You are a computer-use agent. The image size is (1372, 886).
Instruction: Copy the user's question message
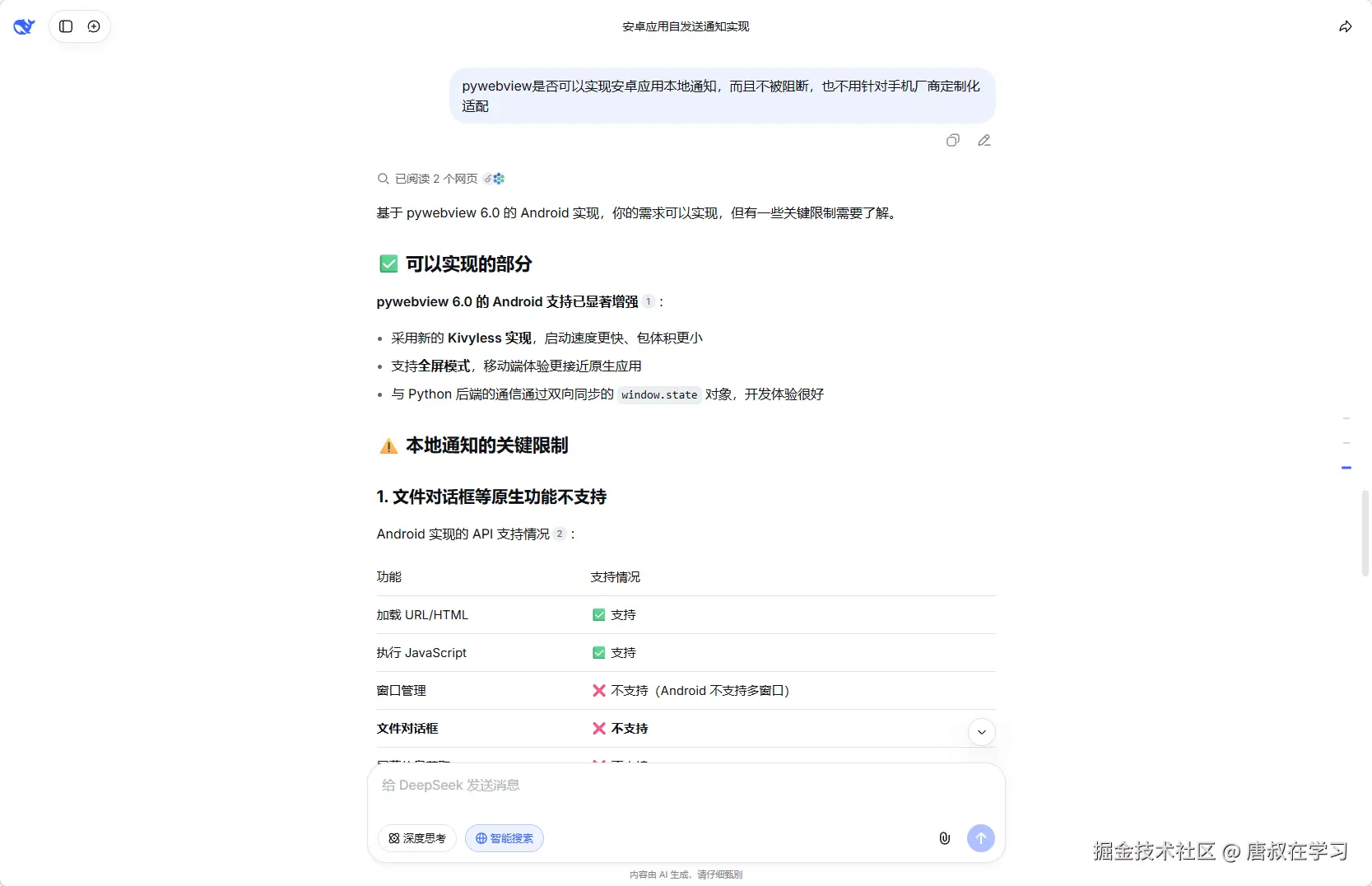click(952, 140)
